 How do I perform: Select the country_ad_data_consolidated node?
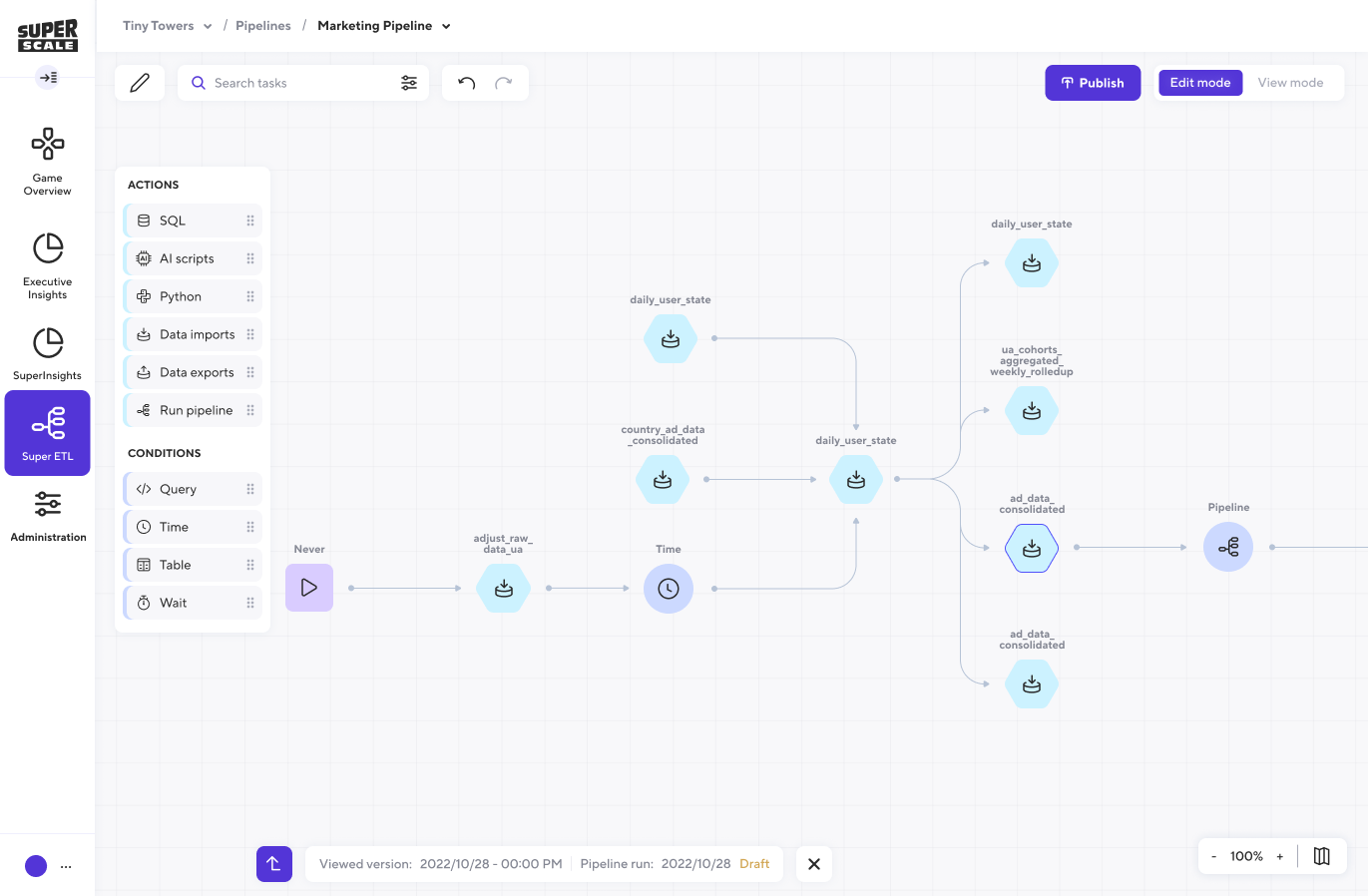(x=663, y=480)
